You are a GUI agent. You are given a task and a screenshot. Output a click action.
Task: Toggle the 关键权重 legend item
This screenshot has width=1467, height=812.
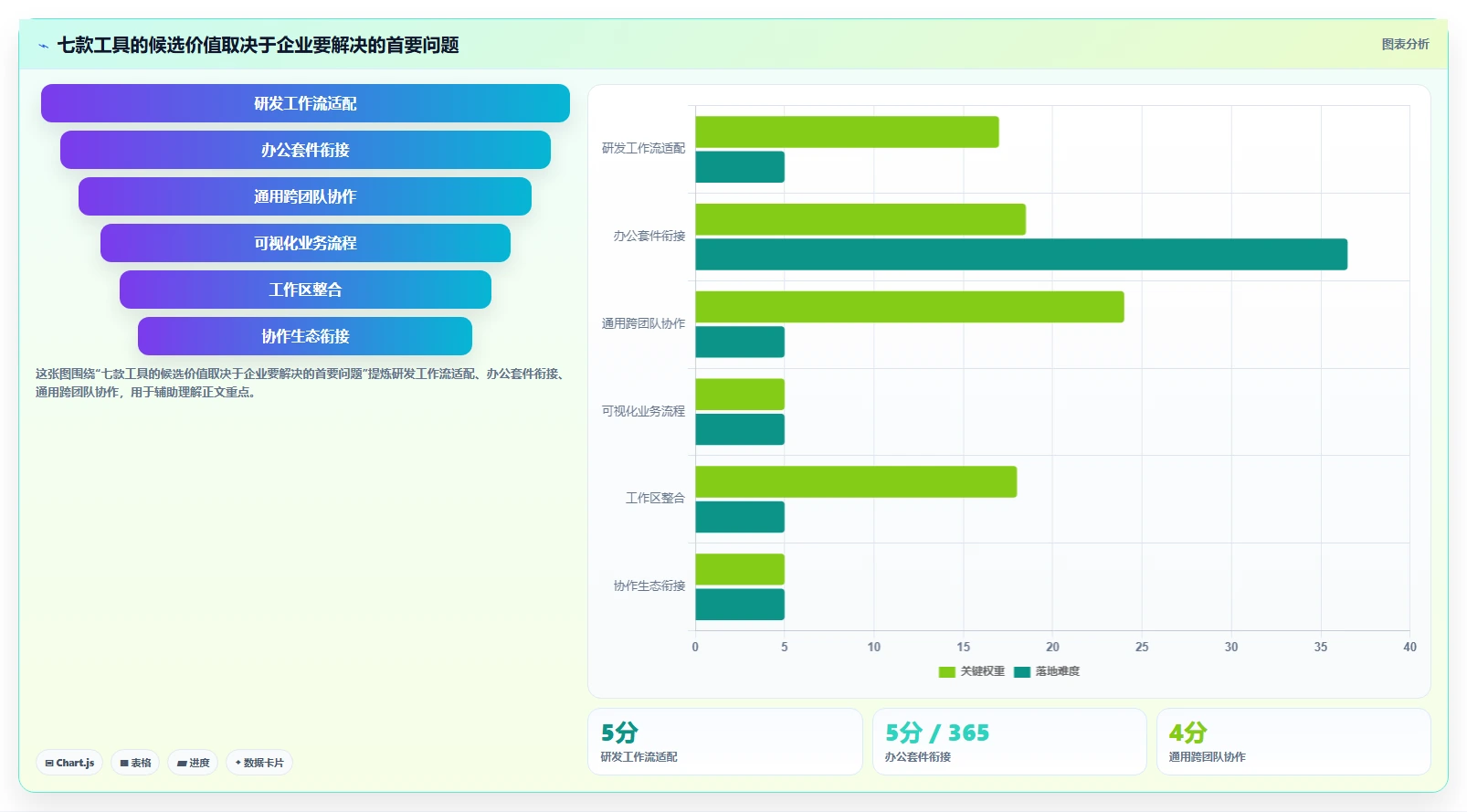click(x=972, y=671)
